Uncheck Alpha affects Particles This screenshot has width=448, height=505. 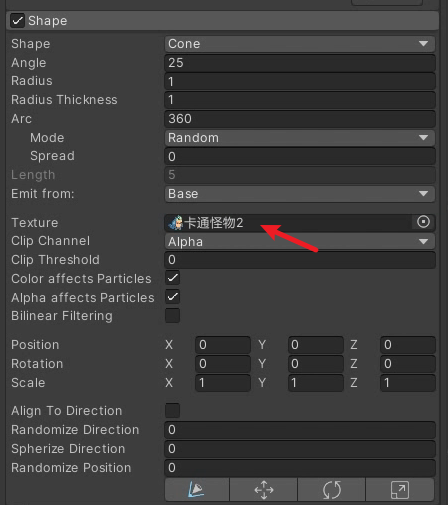[173, 297]
